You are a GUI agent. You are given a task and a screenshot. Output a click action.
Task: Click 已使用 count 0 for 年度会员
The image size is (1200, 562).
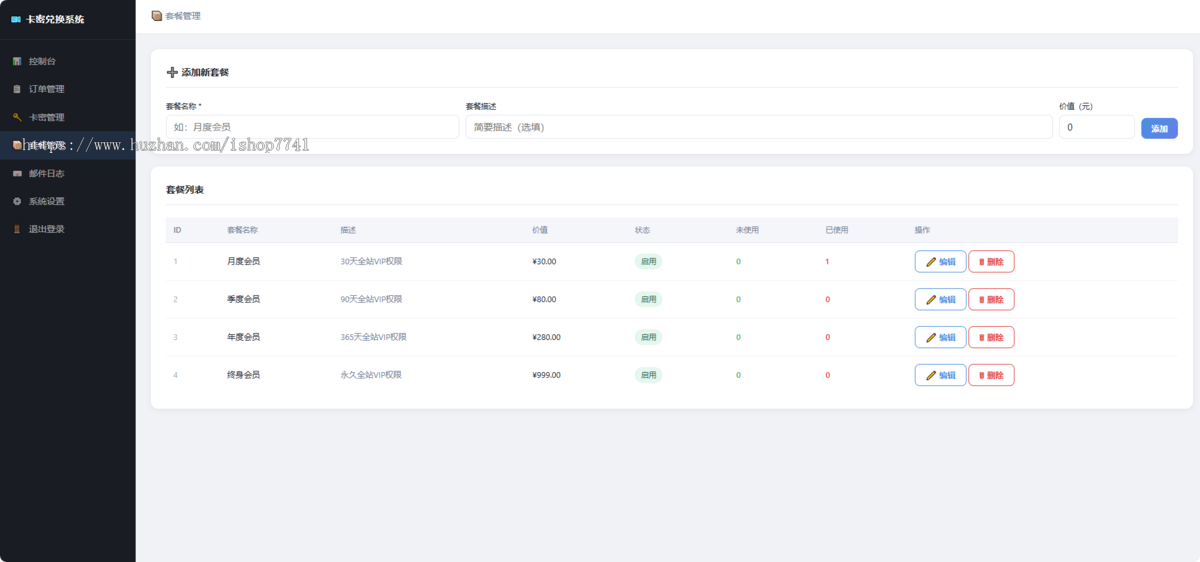(827, 337)
